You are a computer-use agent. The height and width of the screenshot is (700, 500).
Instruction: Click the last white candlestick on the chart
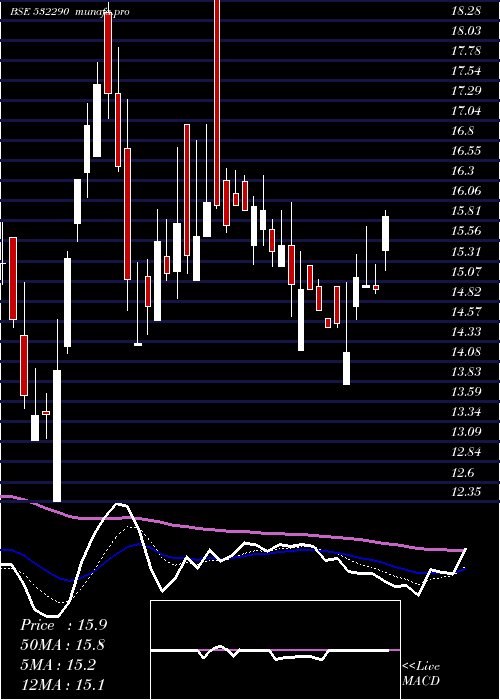pyautogui.click(x=385, y=233)
